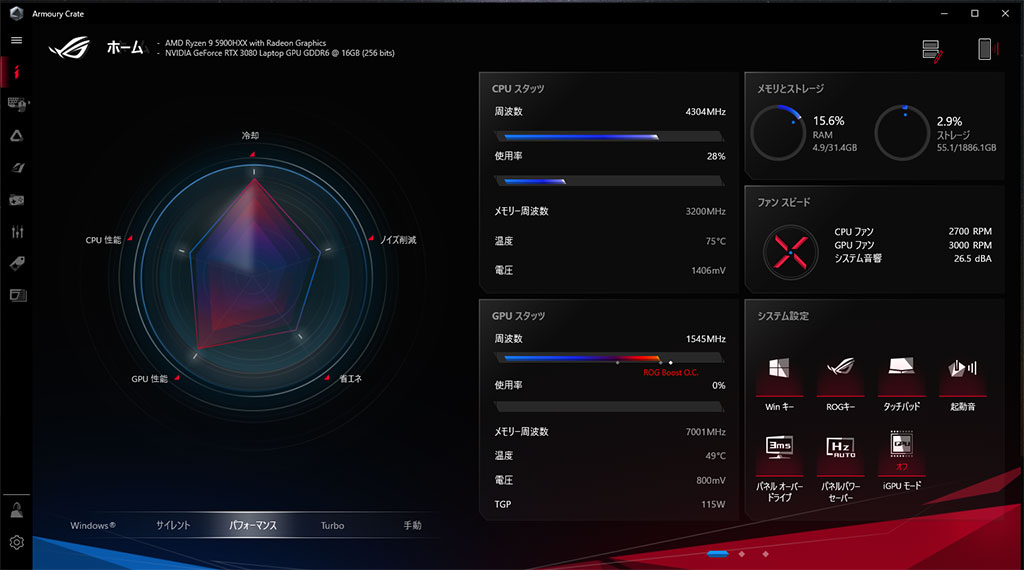1024x570 pixels.
Task: Click the メモリとストレージ panel title
Action: (x=790, y=89)
